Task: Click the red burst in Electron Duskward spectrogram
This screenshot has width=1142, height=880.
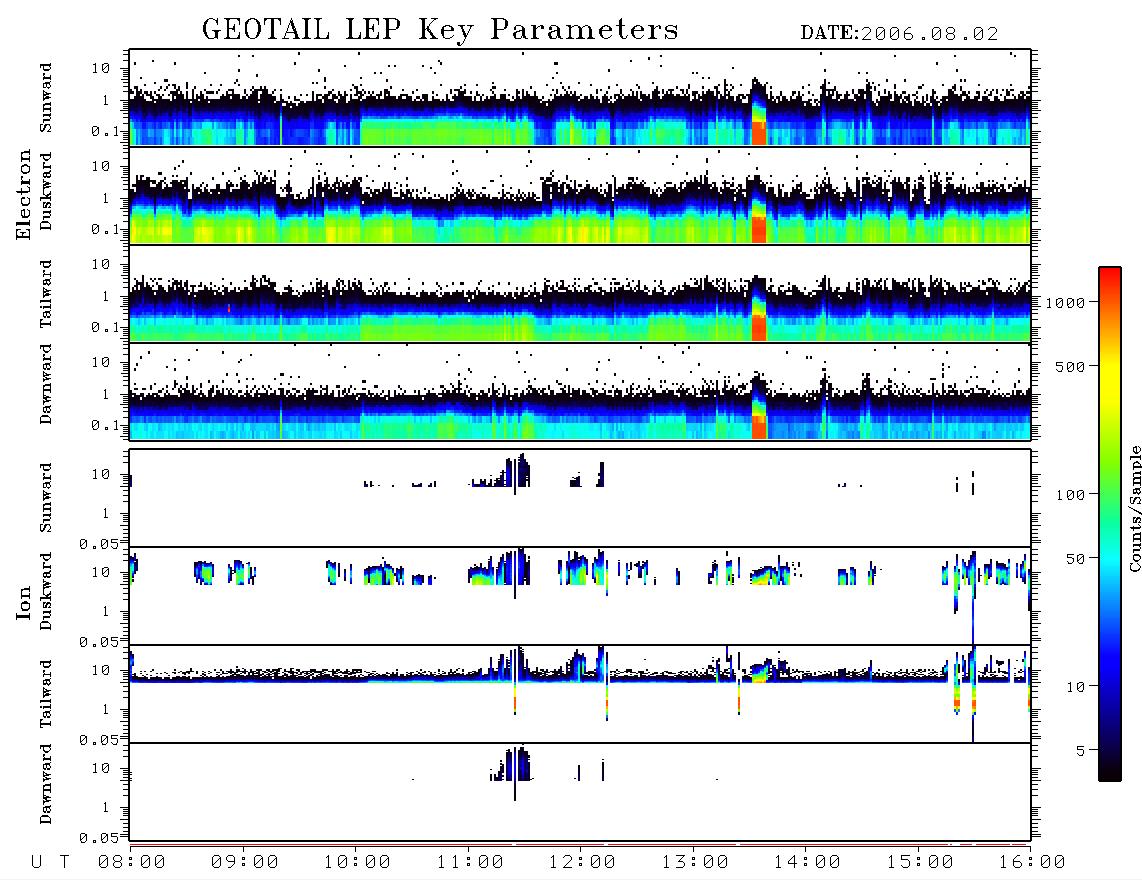Action: pyautogui.click(x=759, y=229)
